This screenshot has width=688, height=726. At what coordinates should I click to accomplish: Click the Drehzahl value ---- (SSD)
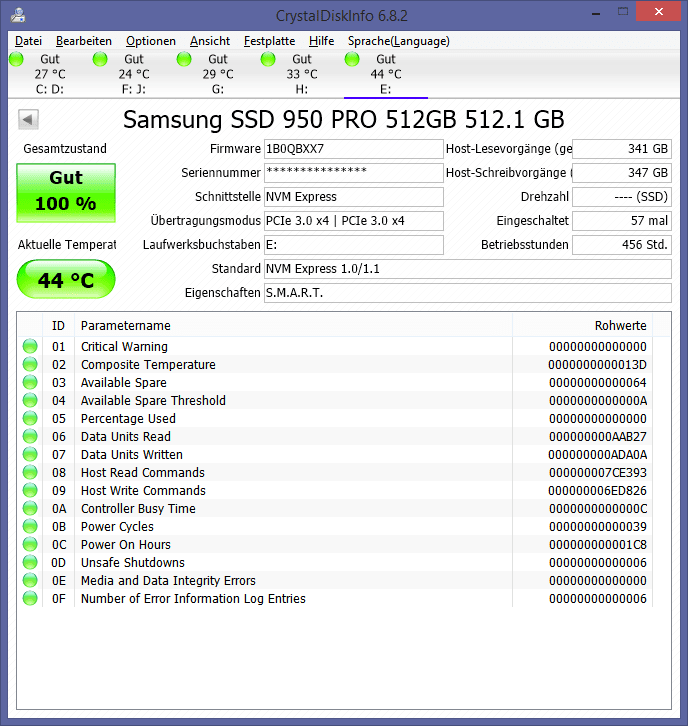[x=622, y=197]
